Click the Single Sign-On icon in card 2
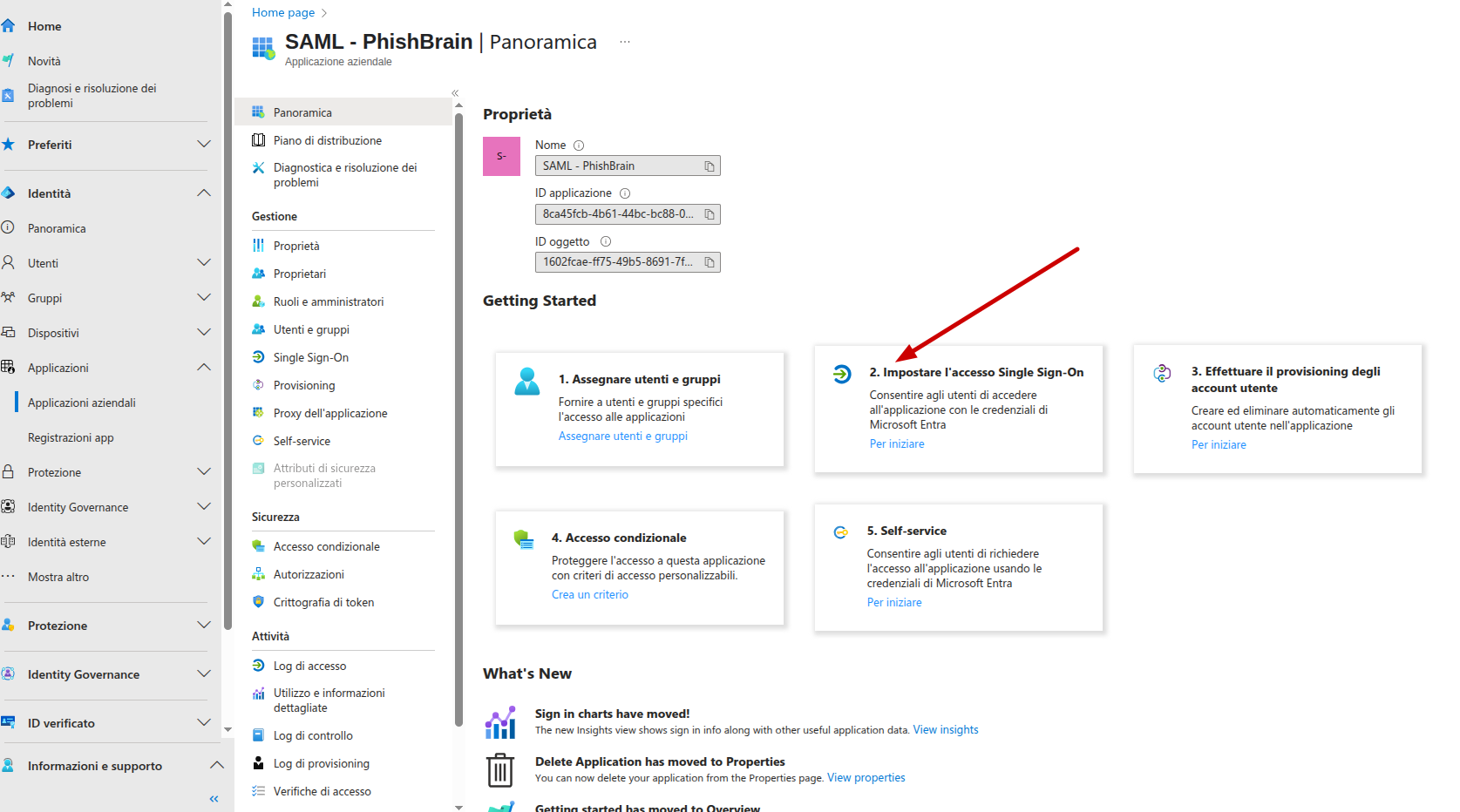 (842, 374)
